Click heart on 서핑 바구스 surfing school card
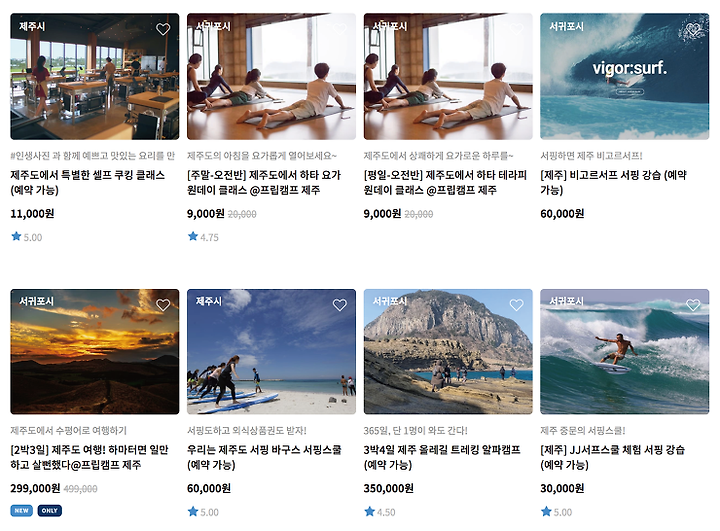 tap(339, 305)
